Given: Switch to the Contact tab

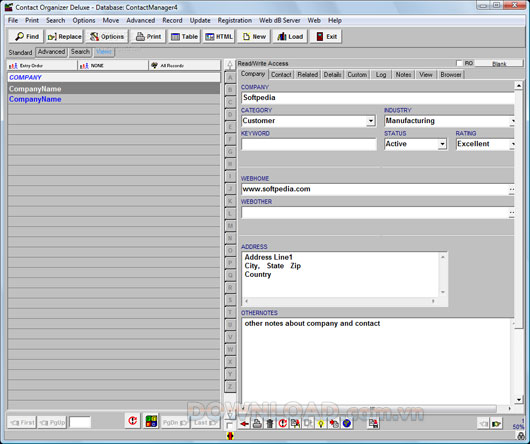Looking at the screenshot, I should pos(281,75).
